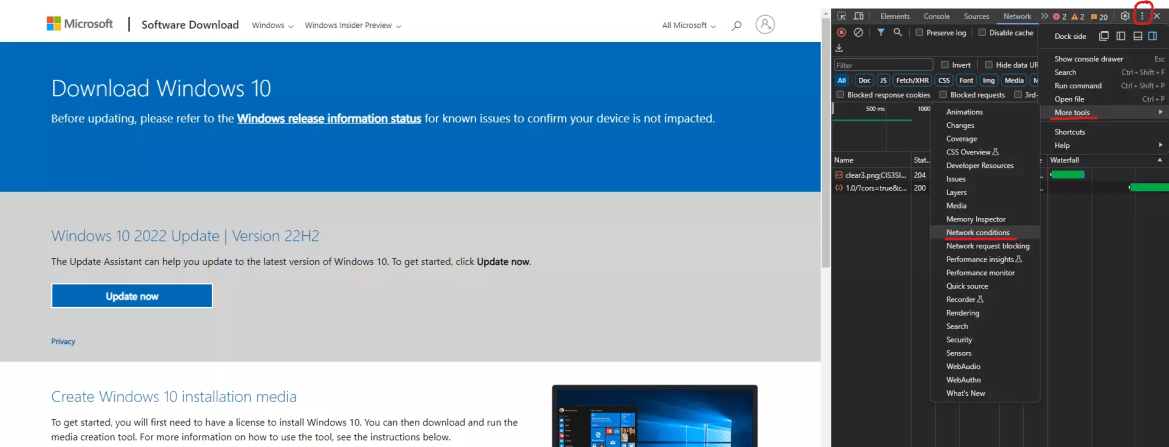Expand the All Microsoft dropdown
This screenshot has height=447, width=1169.
pos(689,25)
